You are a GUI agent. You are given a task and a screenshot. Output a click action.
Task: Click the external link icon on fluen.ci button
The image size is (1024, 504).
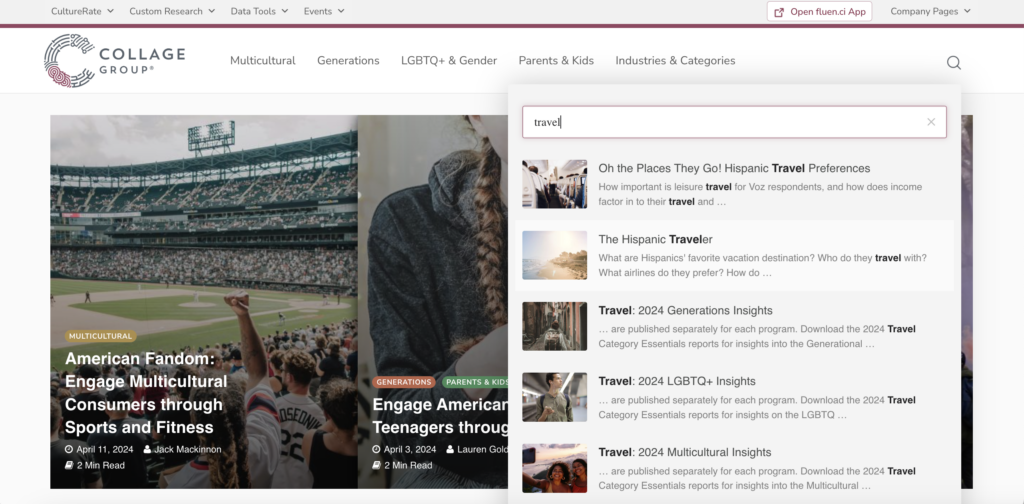[x=778, y=12]
